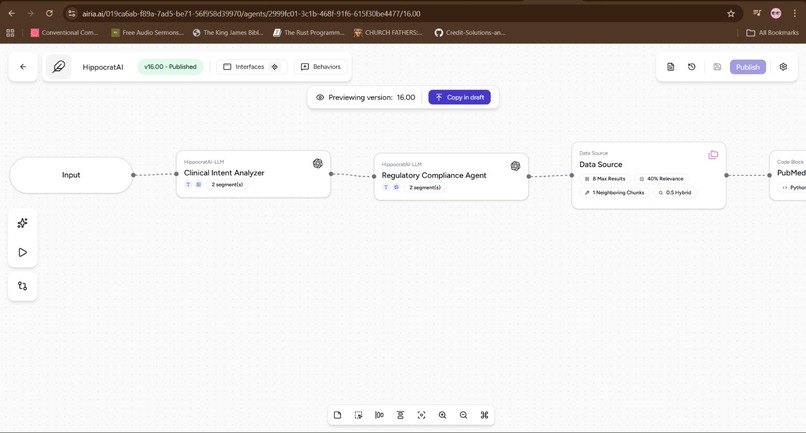This screenshot has width=806, height=433.
Task: Open the Behaviors tab
Action: coord(321,67)
